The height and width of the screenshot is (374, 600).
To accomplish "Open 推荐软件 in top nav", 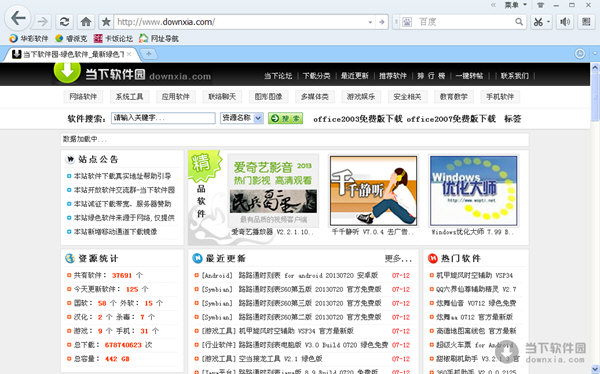I will coord(393,76).
